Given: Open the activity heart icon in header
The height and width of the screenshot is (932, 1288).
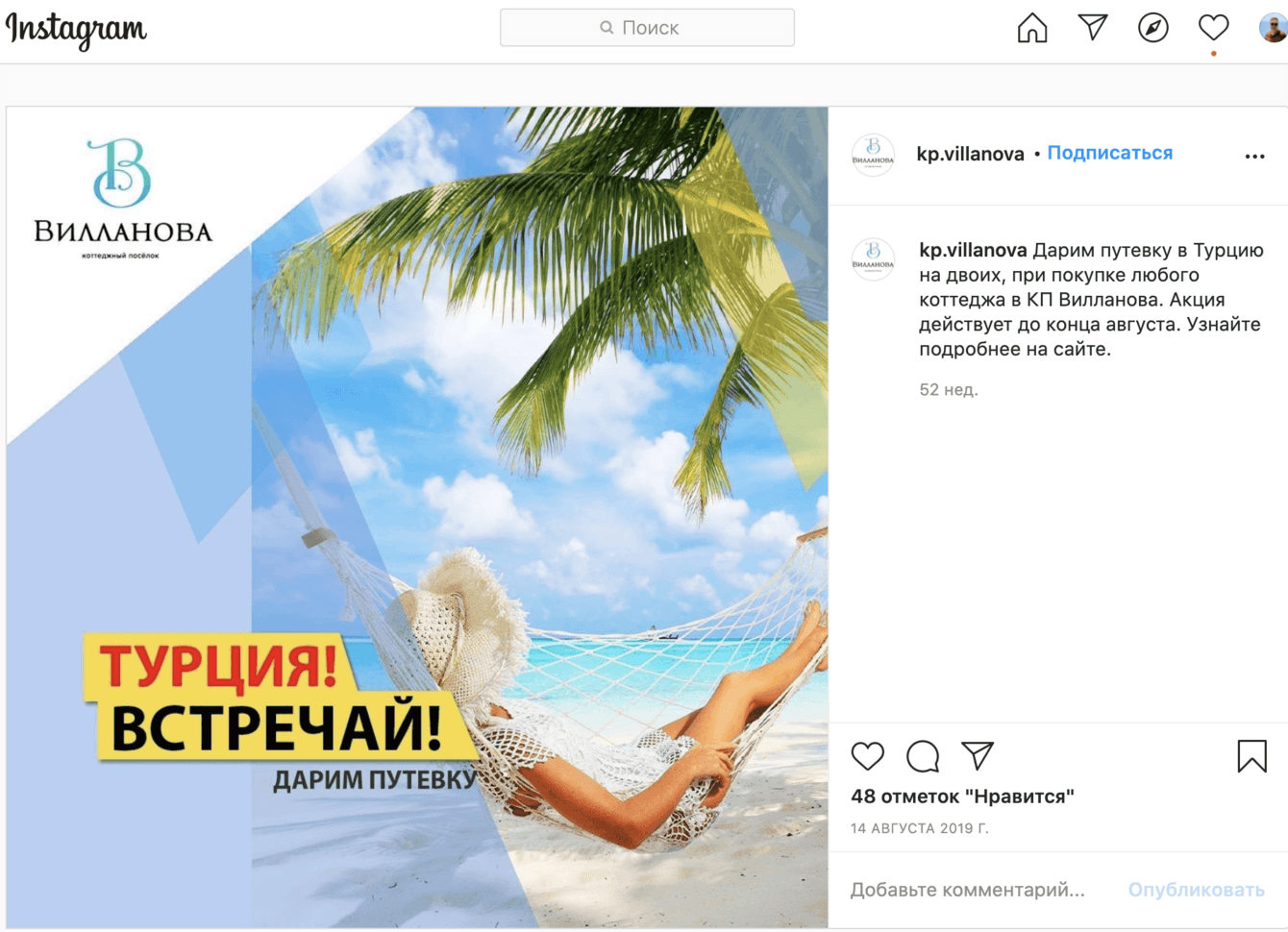Looking at the screenshot, I should [x=1214, y=28].
